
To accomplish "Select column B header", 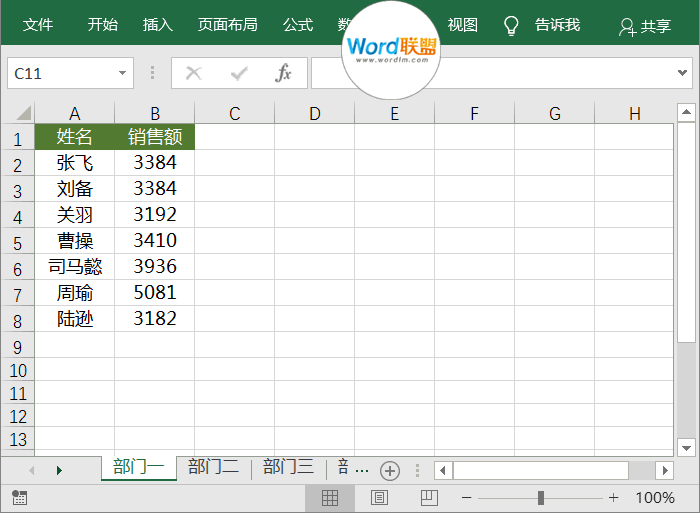I will point(154,113).
